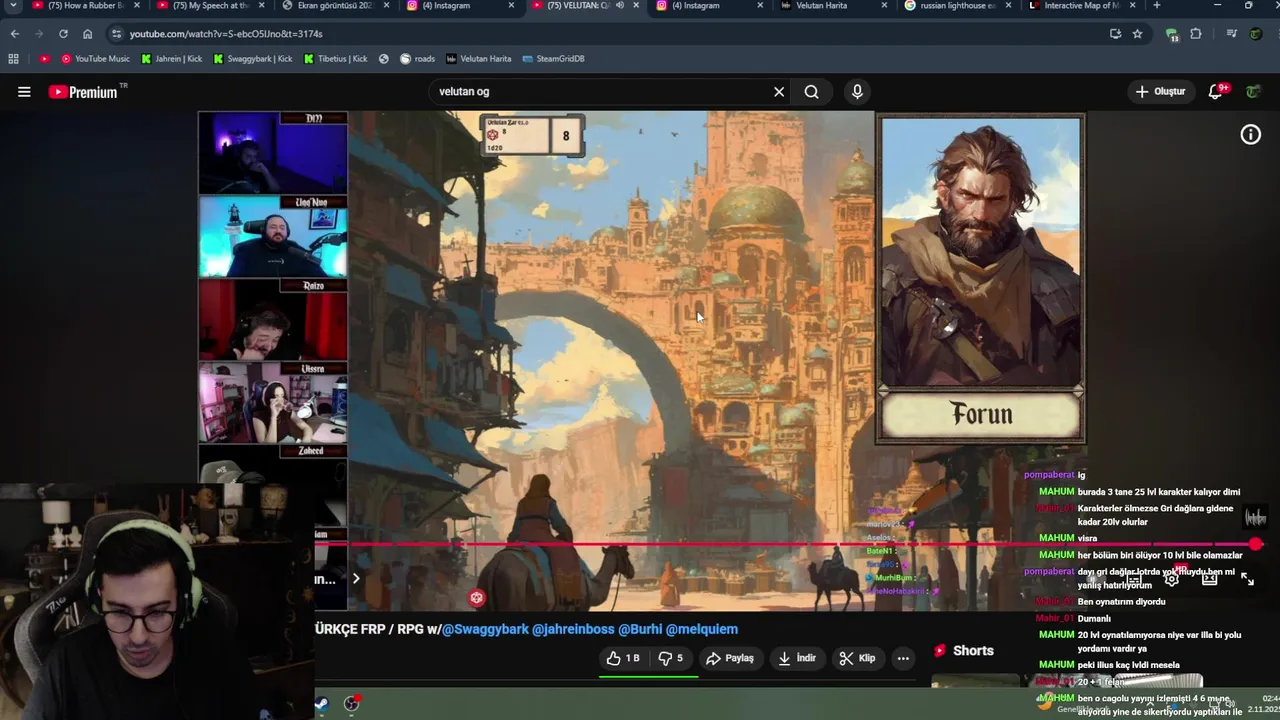Open the YouTube guide hamburger menu
The image size is (1280, 720).
[x=24, y=92]
